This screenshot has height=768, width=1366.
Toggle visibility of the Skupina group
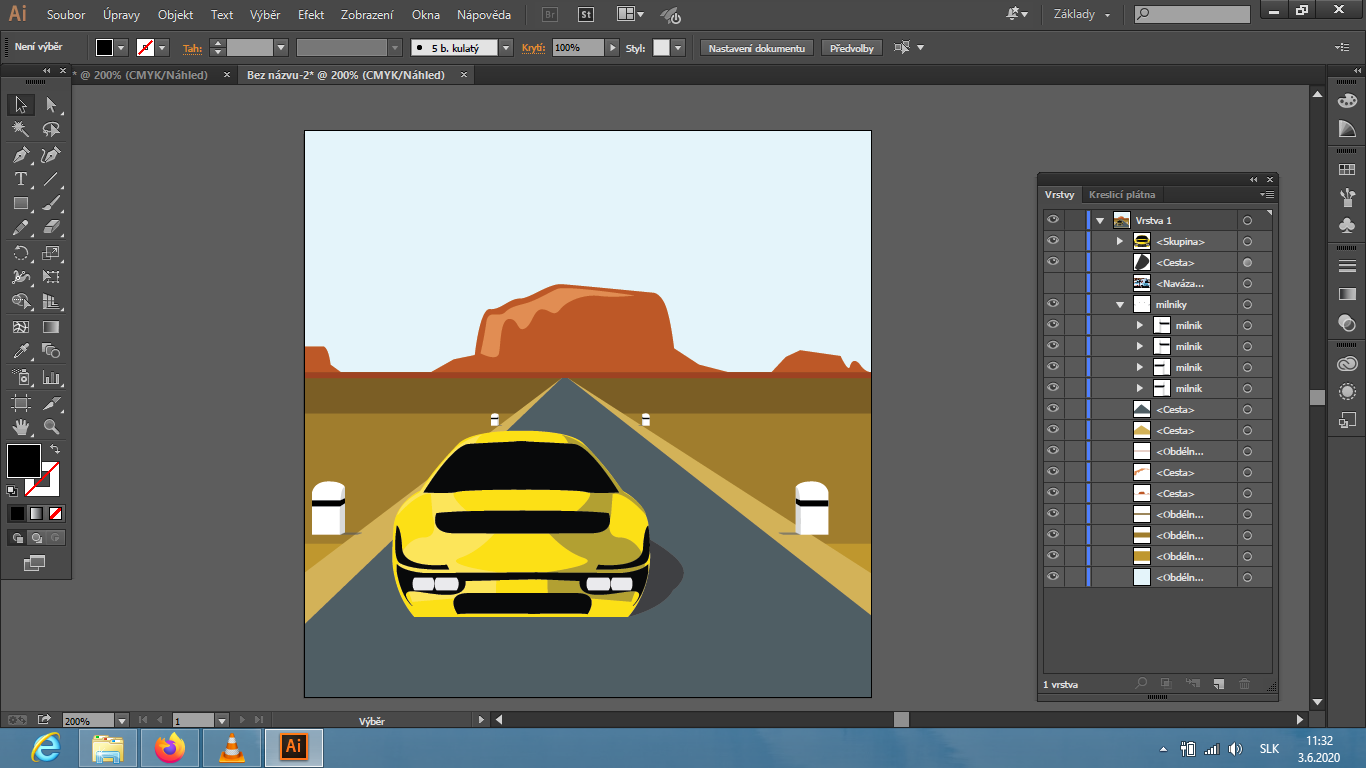point(1052,241)
